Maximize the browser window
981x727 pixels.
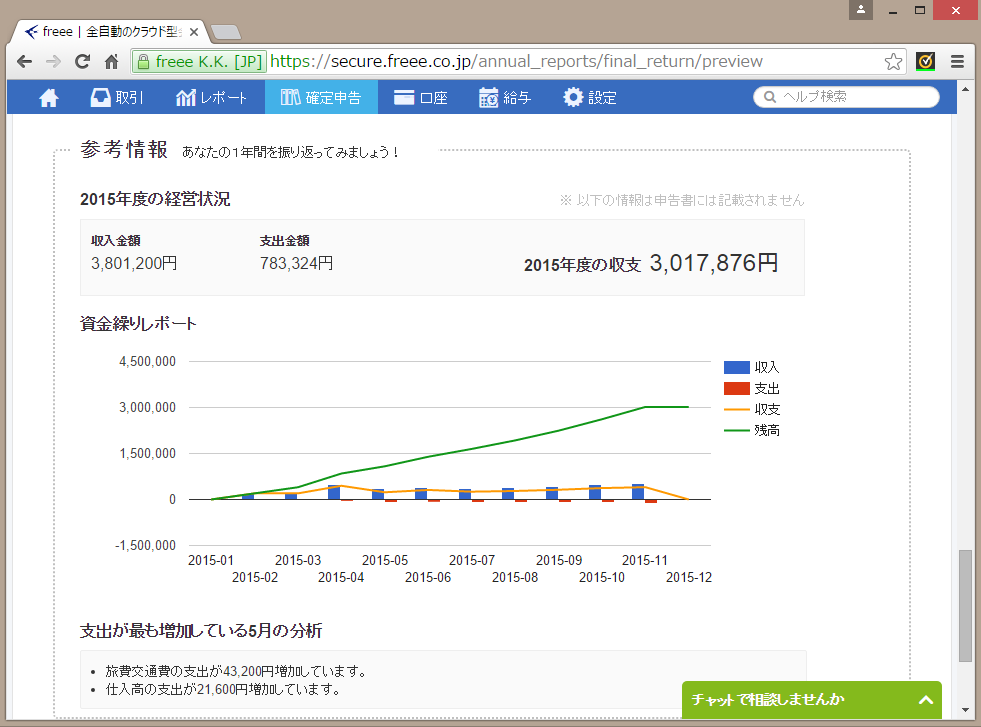pos(920,9)
